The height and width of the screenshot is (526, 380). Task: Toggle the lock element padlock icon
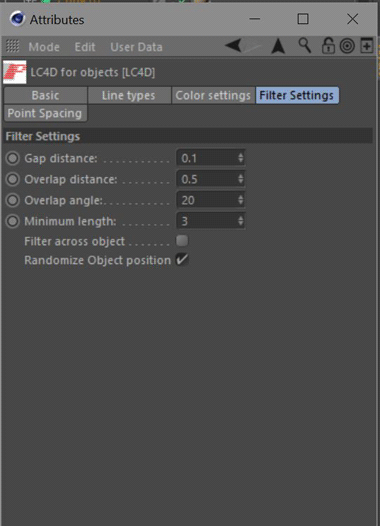tap(328, 46)
